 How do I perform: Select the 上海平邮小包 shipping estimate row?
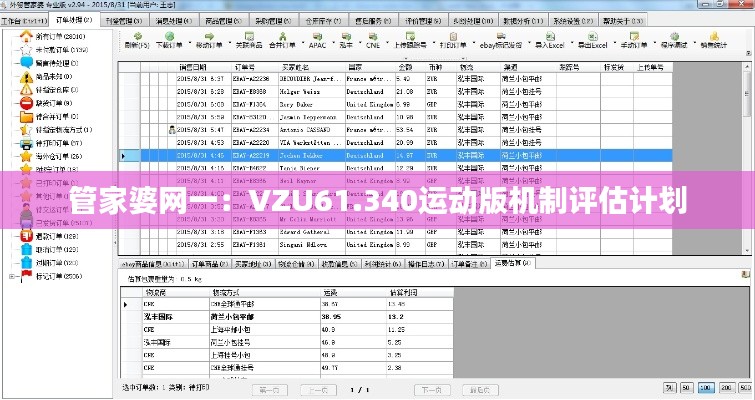coord(286,330)
